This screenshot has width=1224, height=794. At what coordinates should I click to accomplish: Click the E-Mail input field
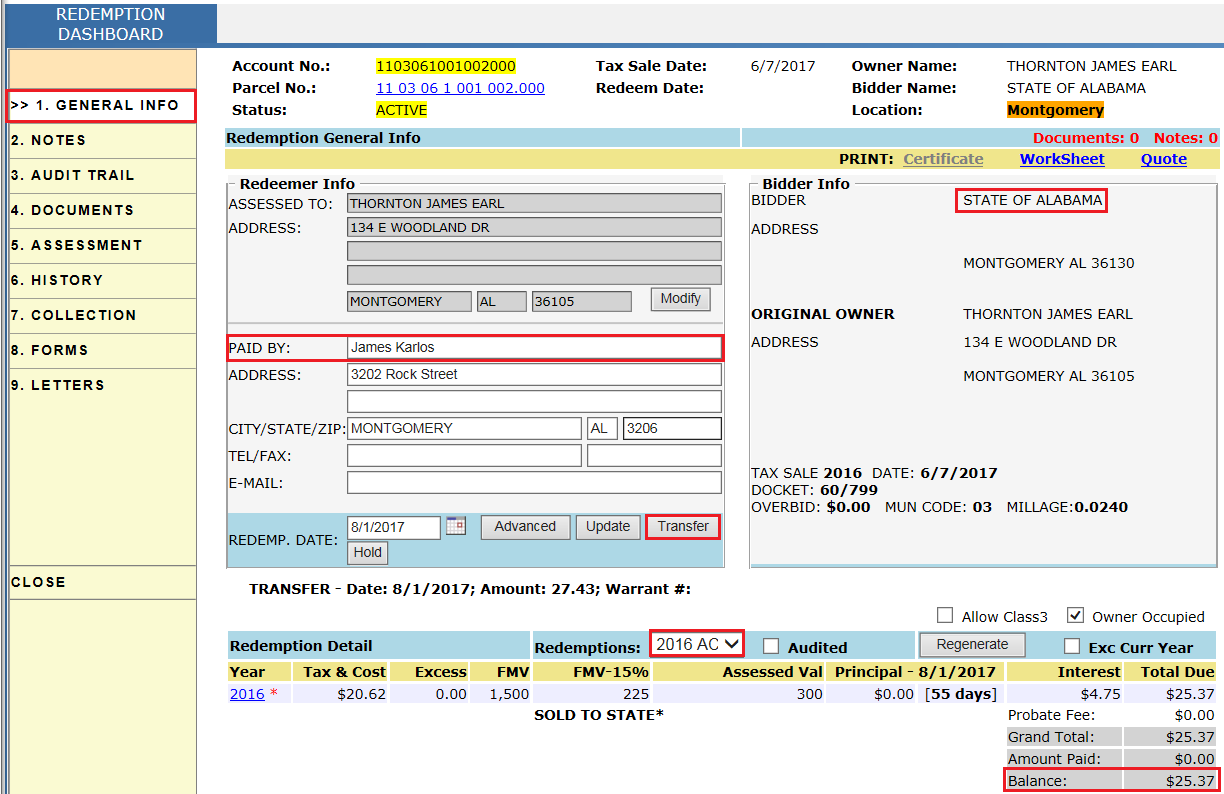pos(533,483)
